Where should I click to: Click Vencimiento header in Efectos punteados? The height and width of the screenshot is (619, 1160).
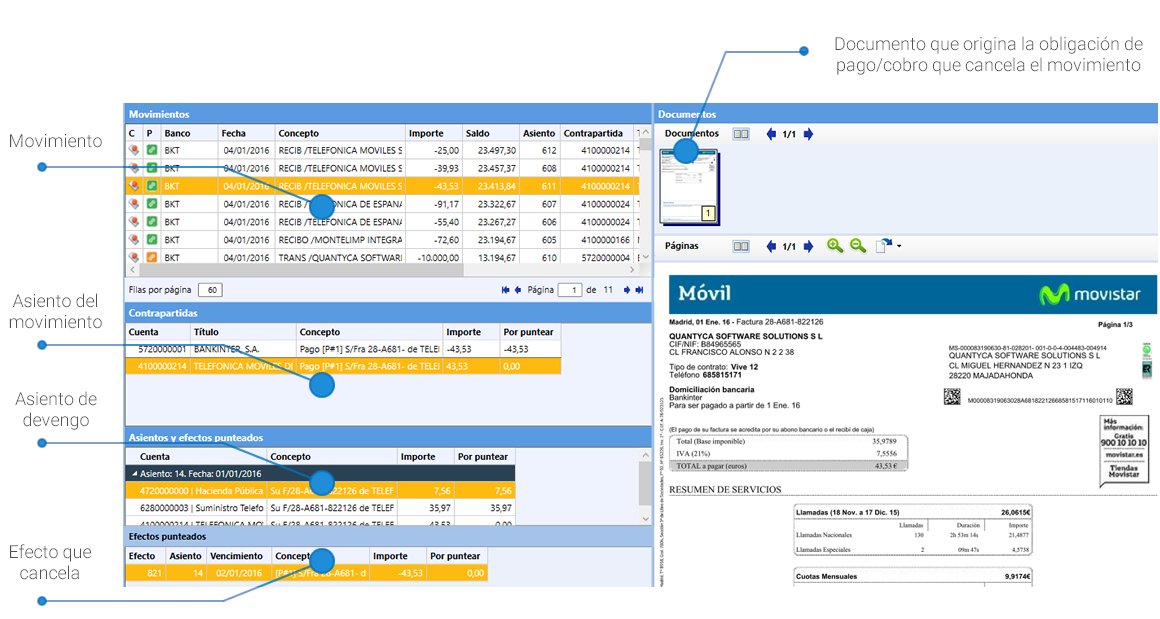click(x=238, y=556)
